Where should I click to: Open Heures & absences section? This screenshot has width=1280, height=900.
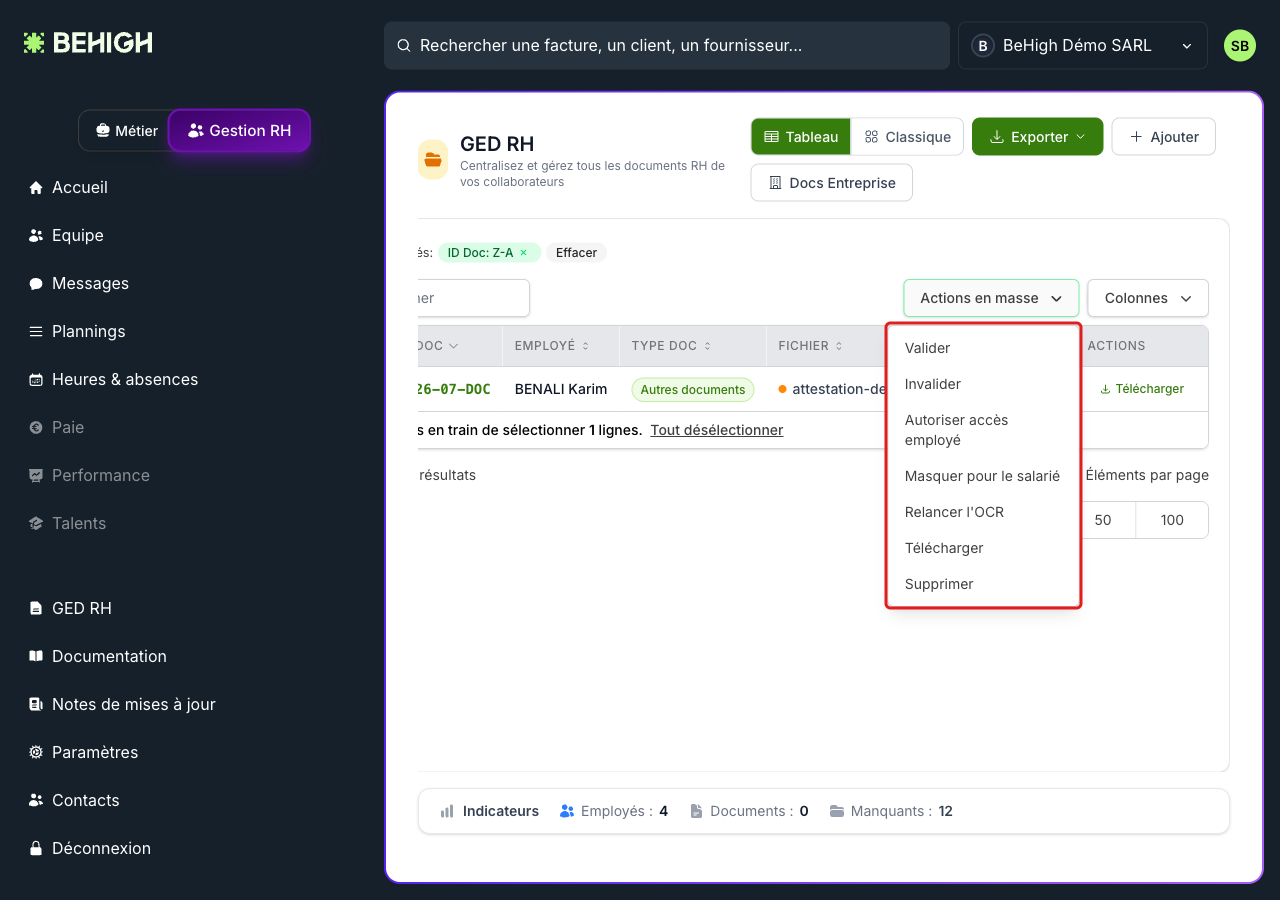tap(113, 379)
